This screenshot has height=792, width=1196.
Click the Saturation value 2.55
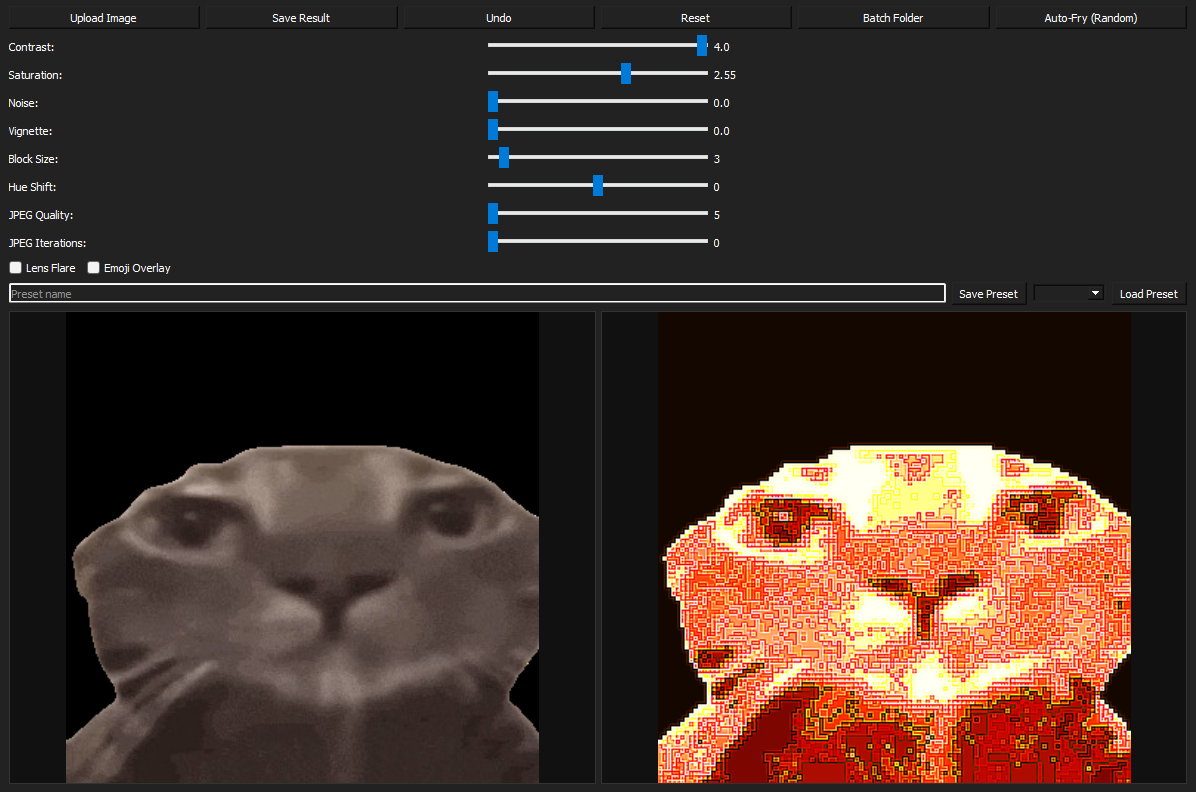pyautogui.click(x=725, y=76)
